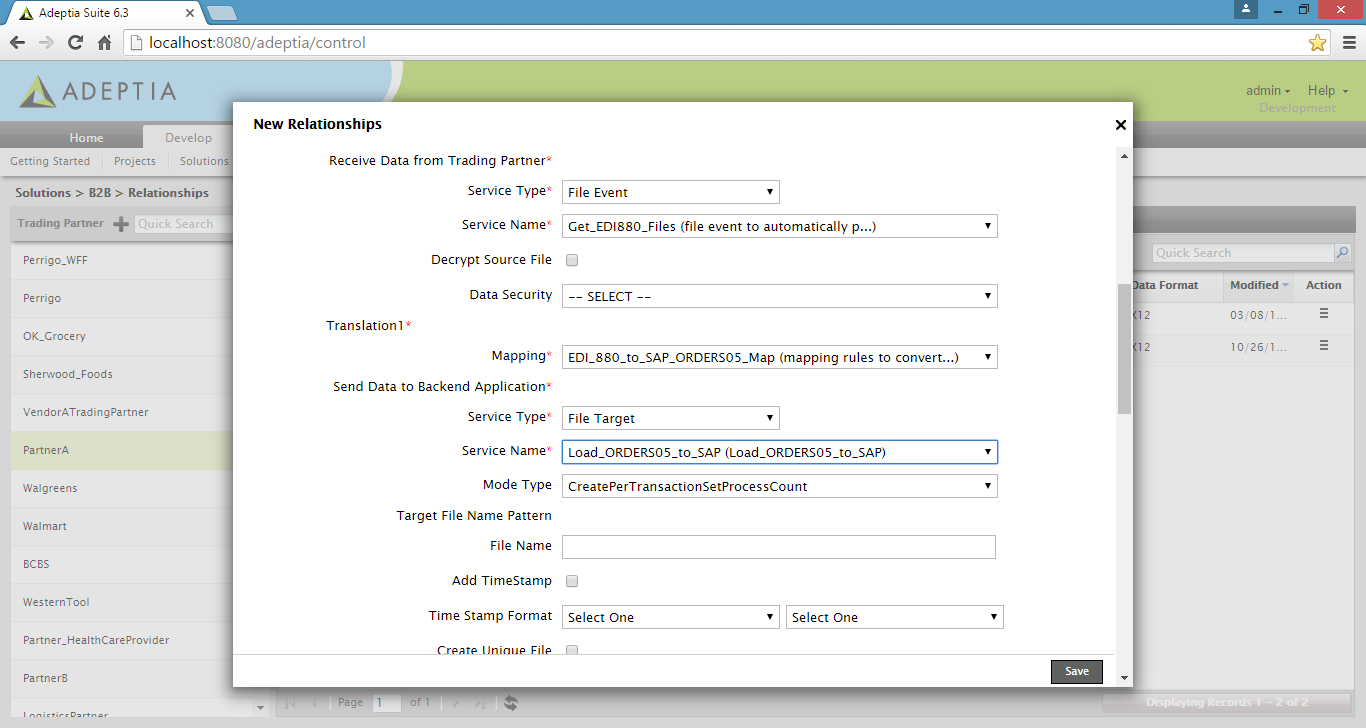Click the page number field in pagination

click(x=387, y=703)
